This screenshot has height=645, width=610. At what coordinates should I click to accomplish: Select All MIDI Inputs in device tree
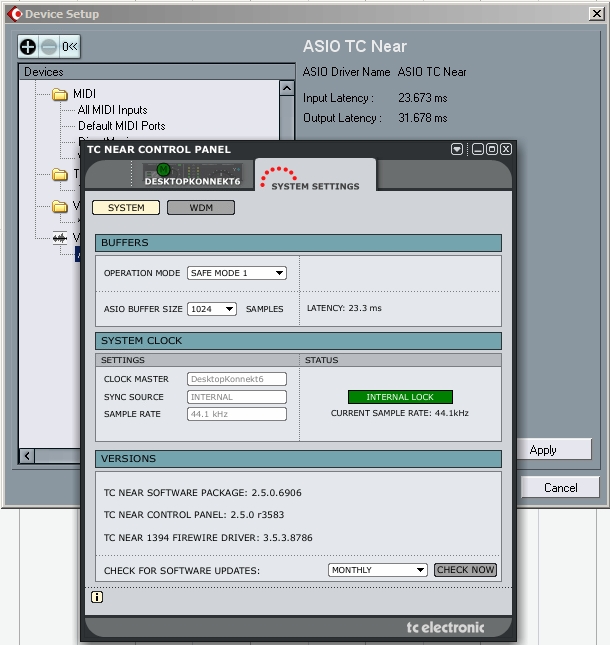112,110
